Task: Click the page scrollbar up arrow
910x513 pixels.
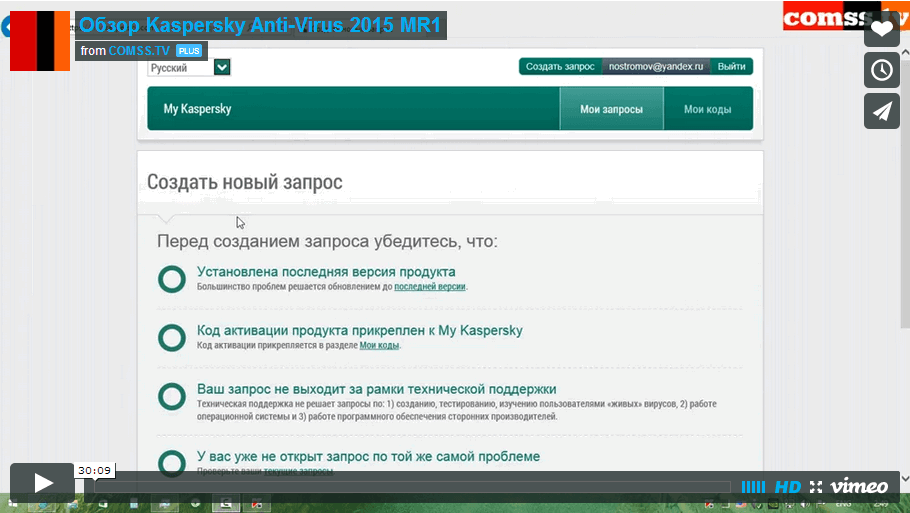Action: (905, 53)
